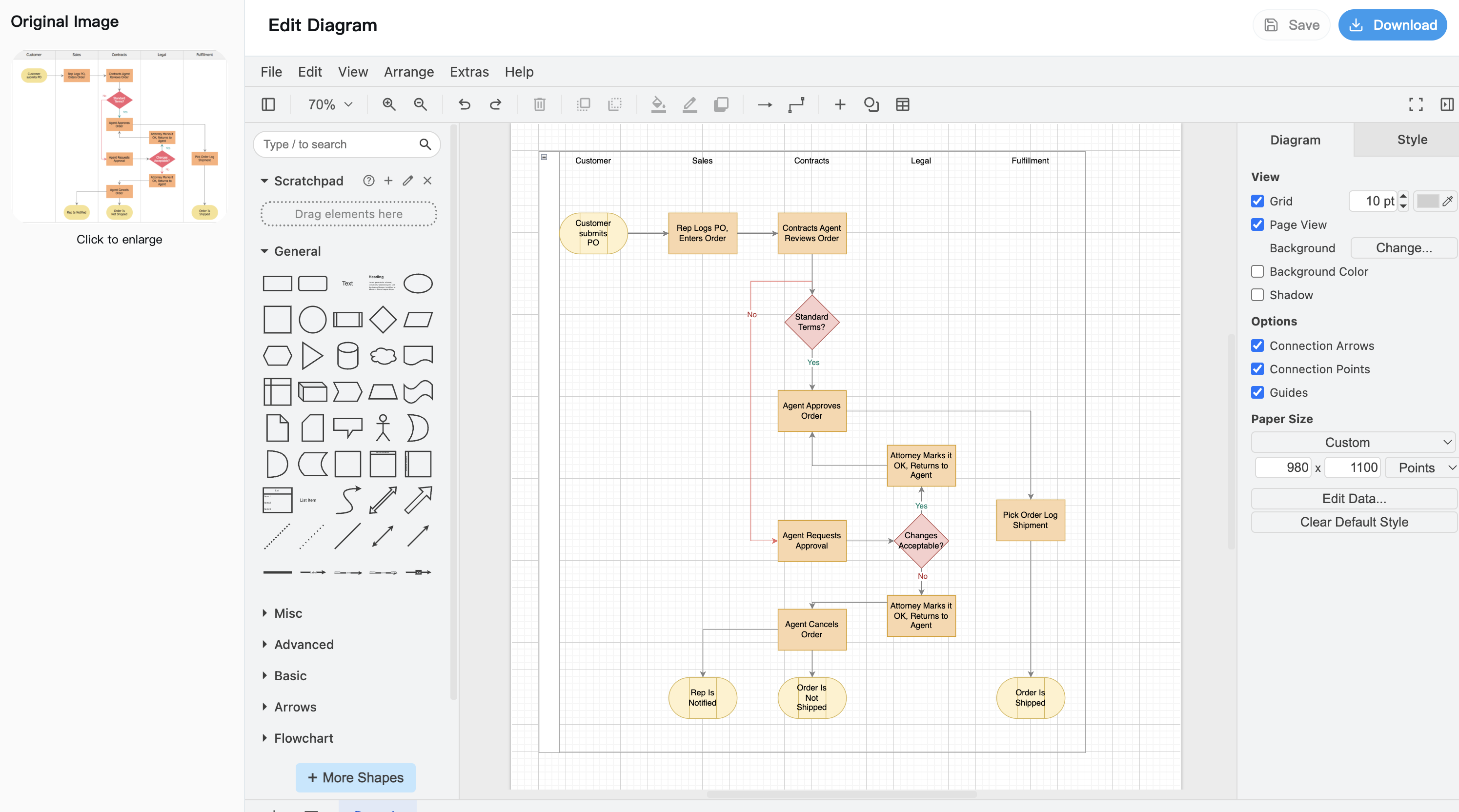Click the Waypoints connector style icon

796,104
